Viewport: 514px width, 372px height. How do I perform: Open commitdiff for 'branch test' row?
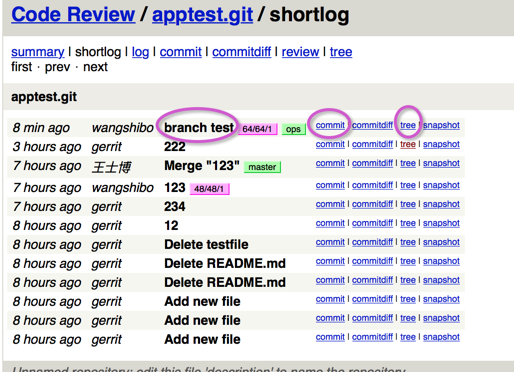point(372,125)
